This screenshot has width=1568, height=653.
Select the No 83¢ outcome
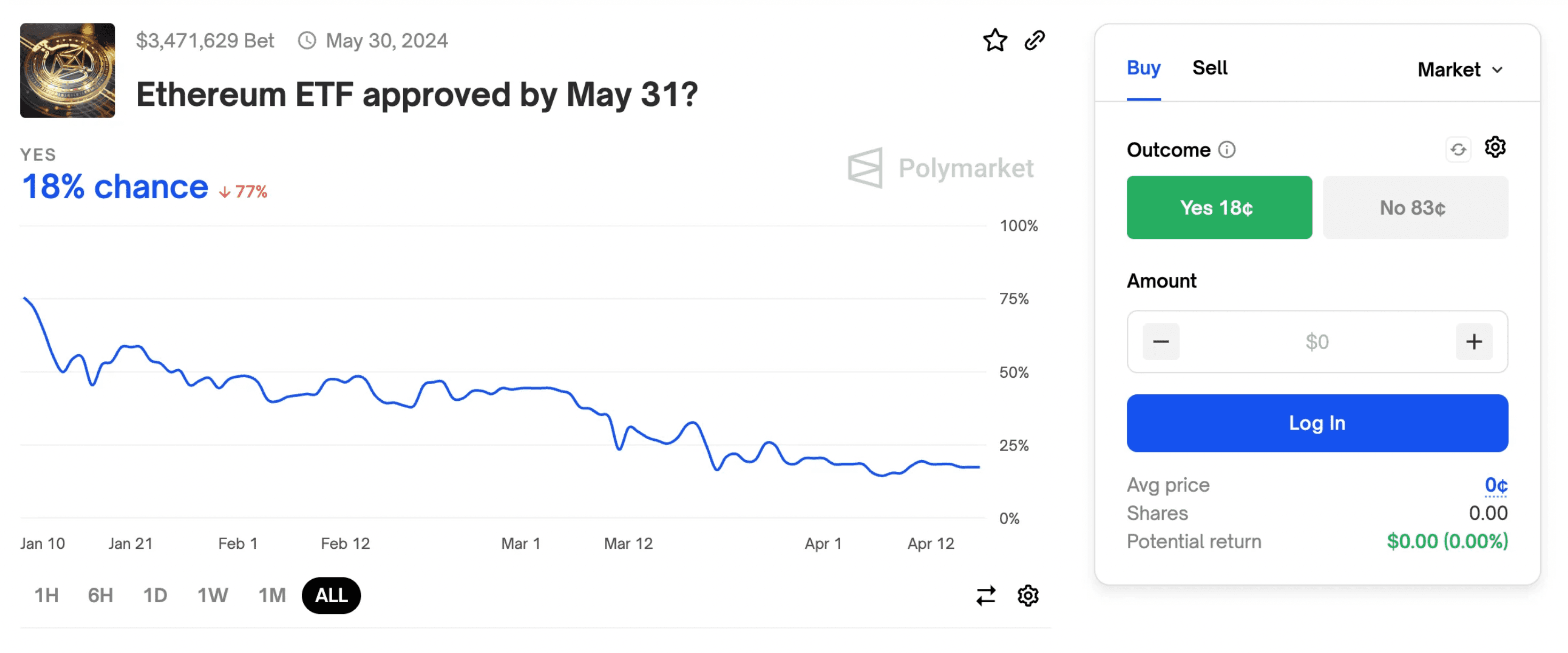click(x=1415, y=207)
